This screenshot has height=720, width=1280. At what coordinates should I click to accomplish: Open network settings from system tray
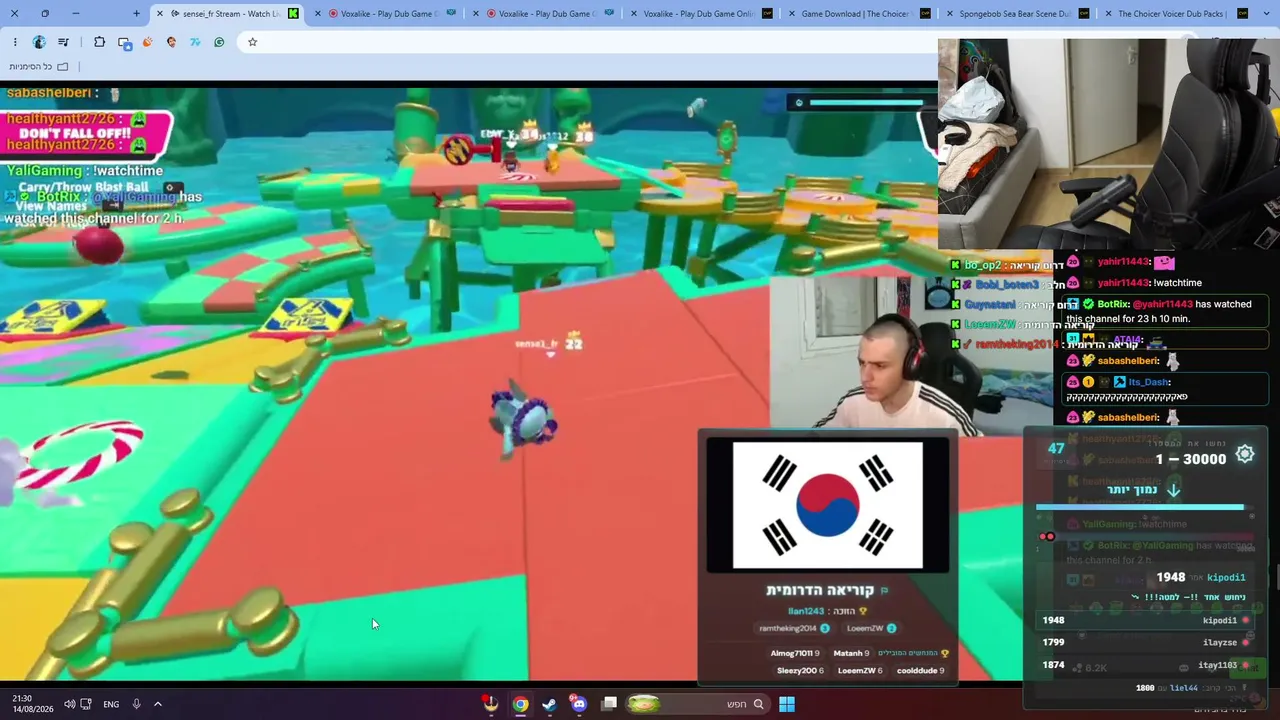(x=86, y=704)
